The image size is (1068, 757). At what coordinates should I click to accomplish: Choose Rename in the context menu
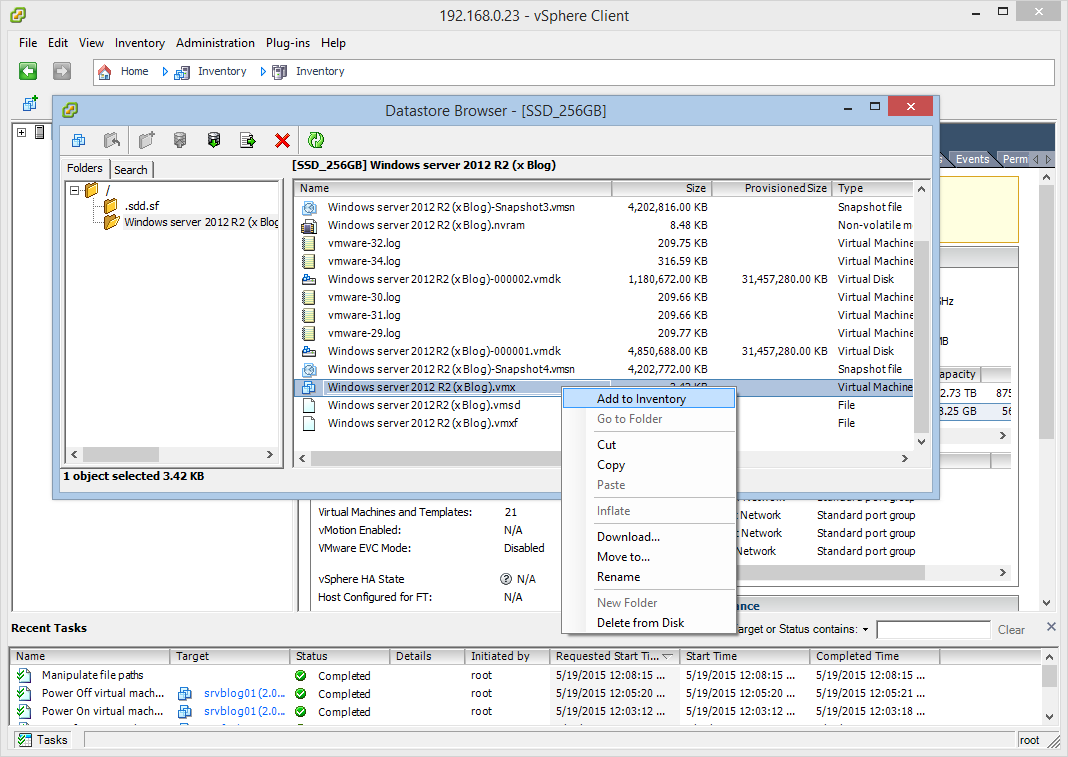649,577
